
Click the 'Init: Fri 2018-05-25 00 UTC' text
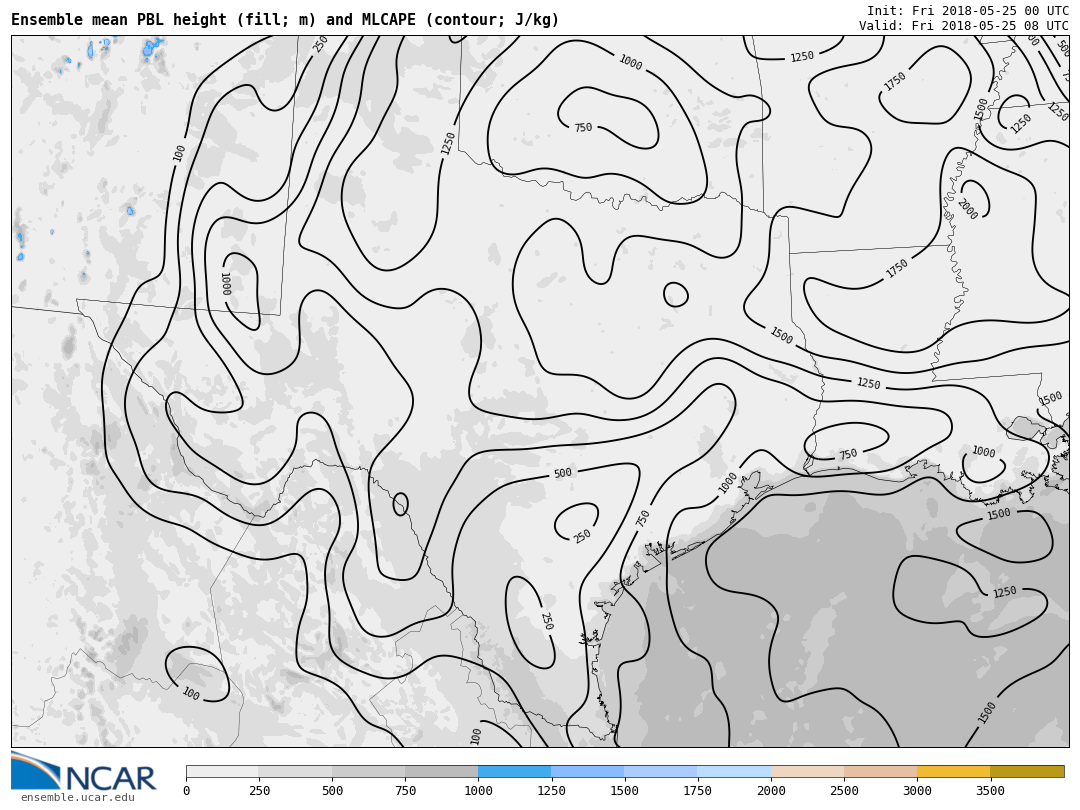click(x=968, y=10)
